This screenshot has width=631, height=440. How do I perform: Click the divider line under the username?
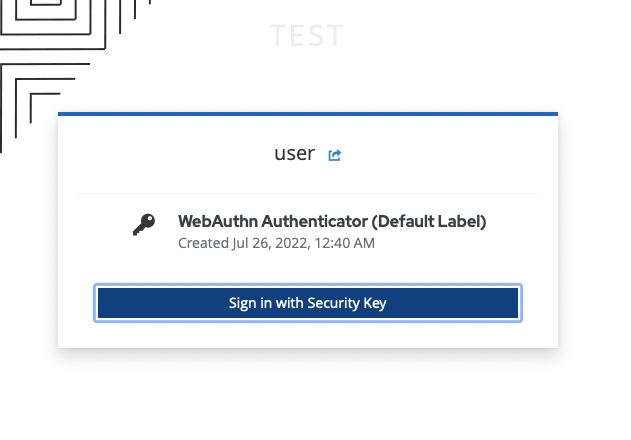[x=307, y=193]
